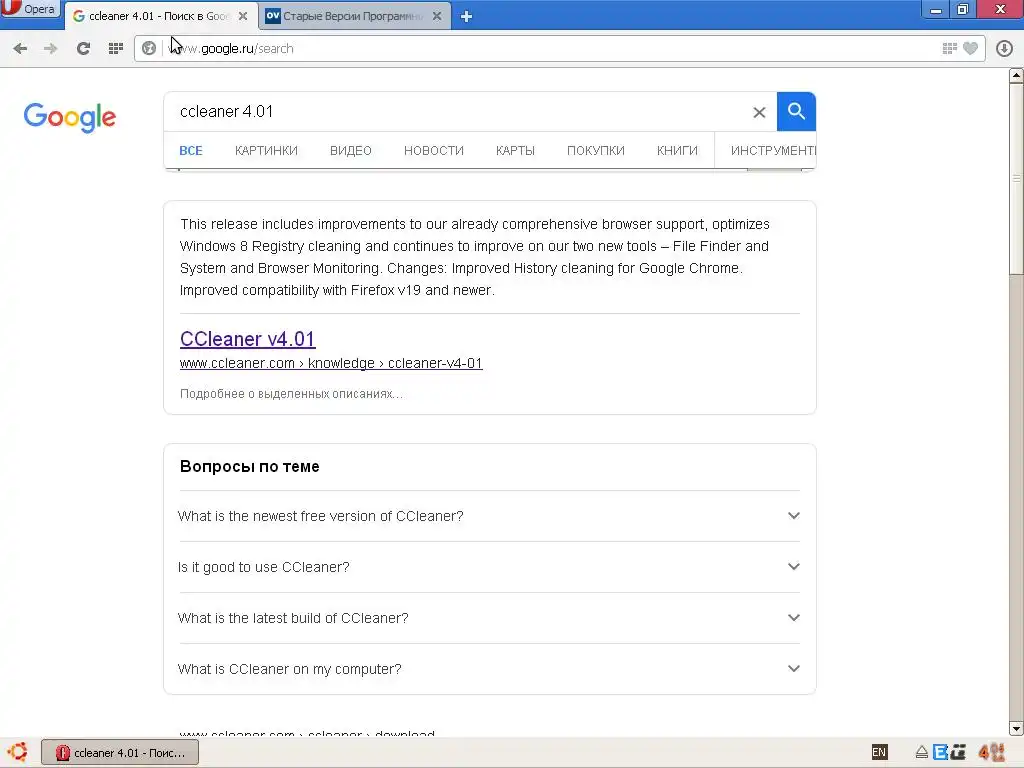Open the ПОКУПКИ results tab
1024x768 pixels.
596,151
